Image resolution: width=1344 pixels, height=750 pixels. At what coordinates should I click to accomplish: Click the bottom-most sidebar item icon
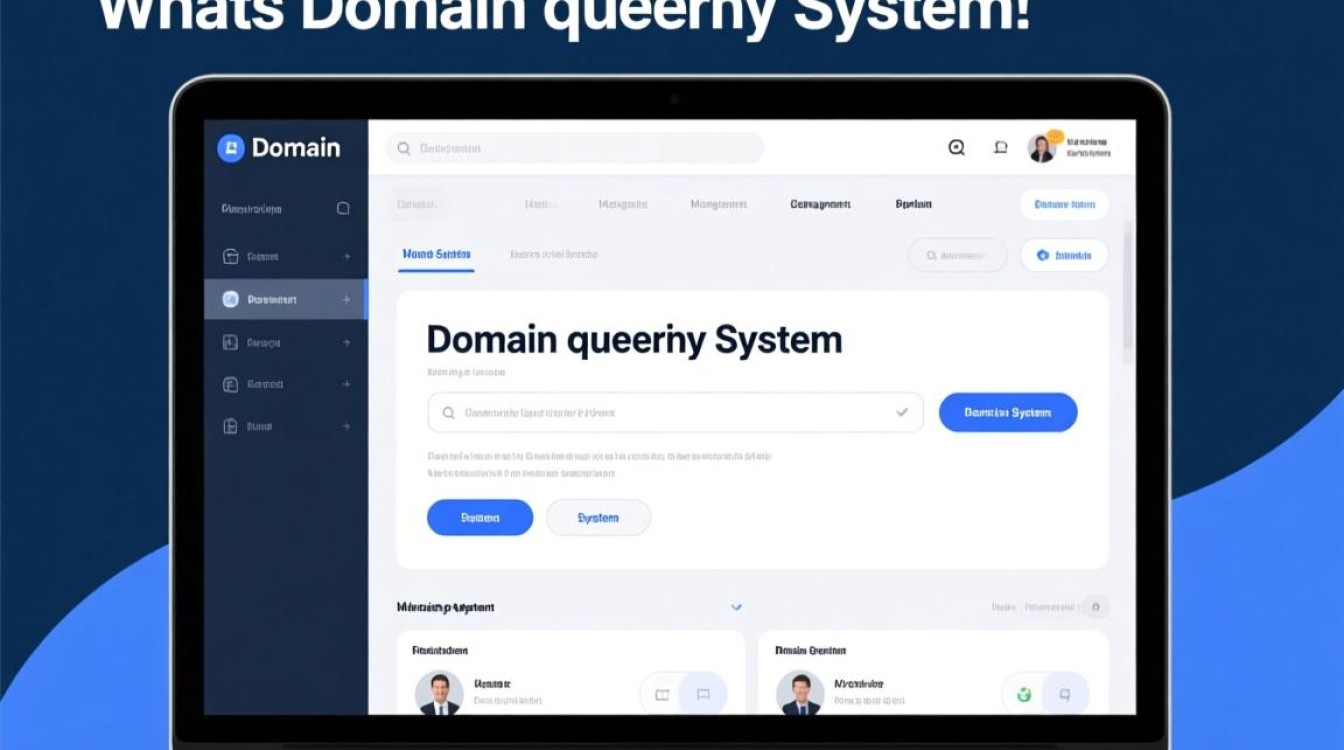coord(230,426)
